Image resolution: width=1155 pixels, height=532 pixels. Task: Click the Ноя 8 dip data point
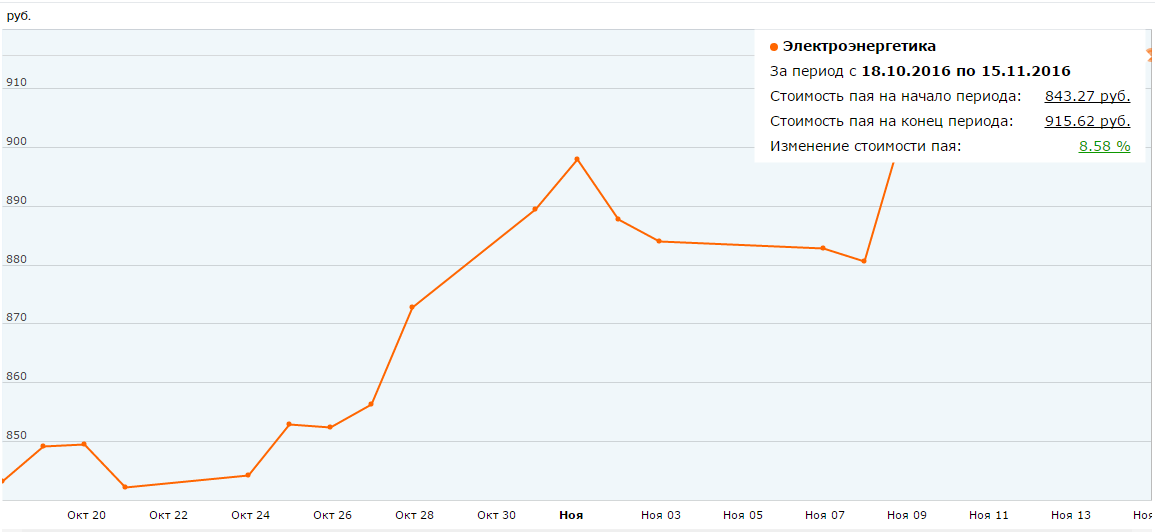[864, 262]
